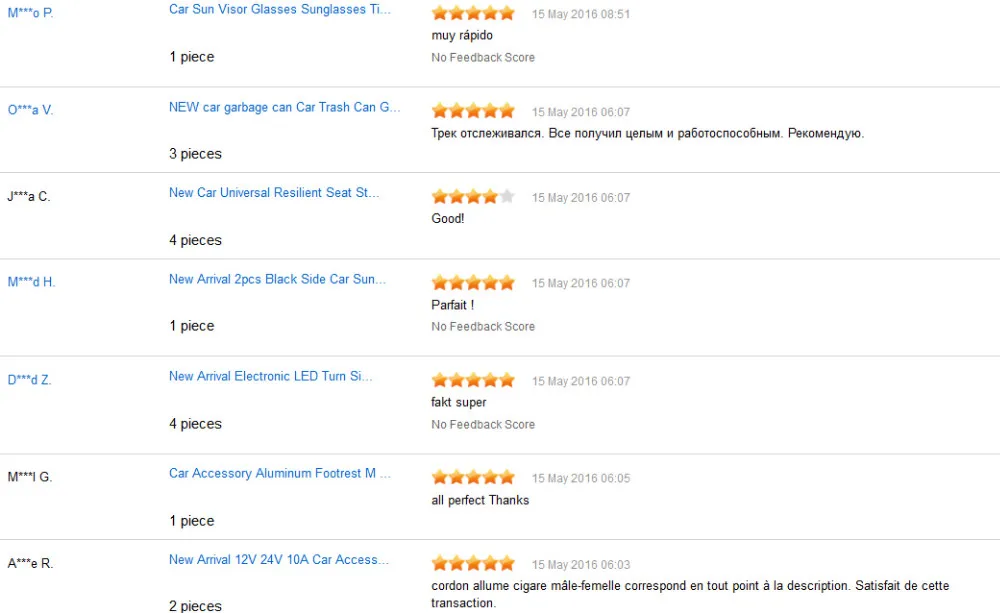Click star rating of 'cordon allume cigare' review
The height and width of the screenshot is (613, 1000).
click(x=473, y=563)
